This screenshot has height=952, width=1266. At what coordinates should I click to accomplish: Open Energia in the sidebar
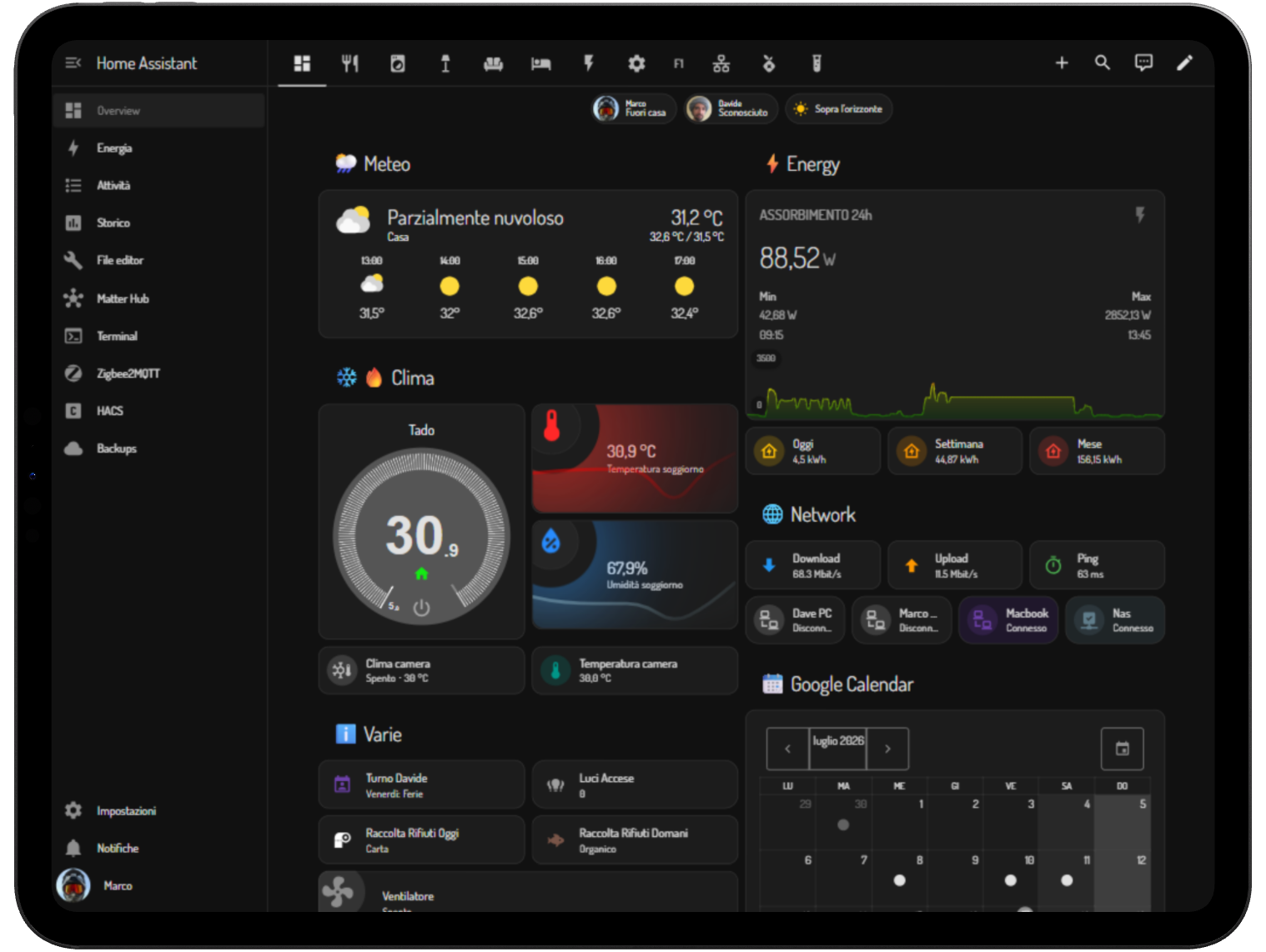pos(158,148)
